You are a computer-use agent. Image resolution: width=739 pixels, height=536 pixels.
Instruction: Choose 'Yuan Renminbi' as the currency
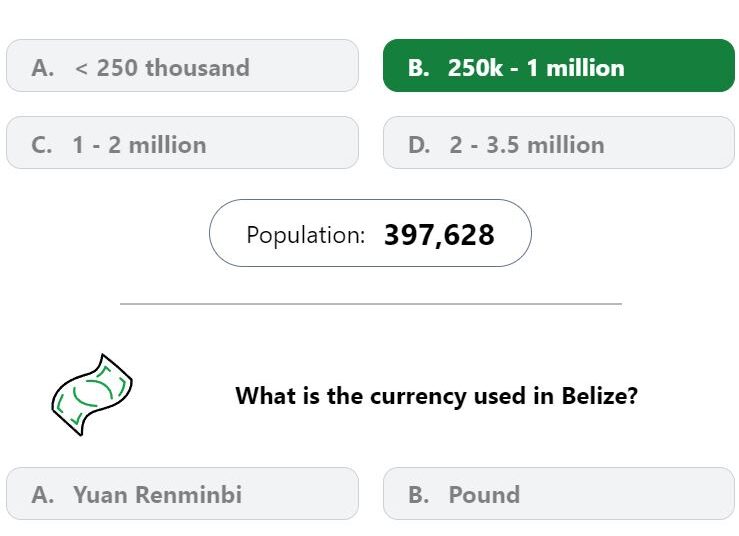[182, 494]
